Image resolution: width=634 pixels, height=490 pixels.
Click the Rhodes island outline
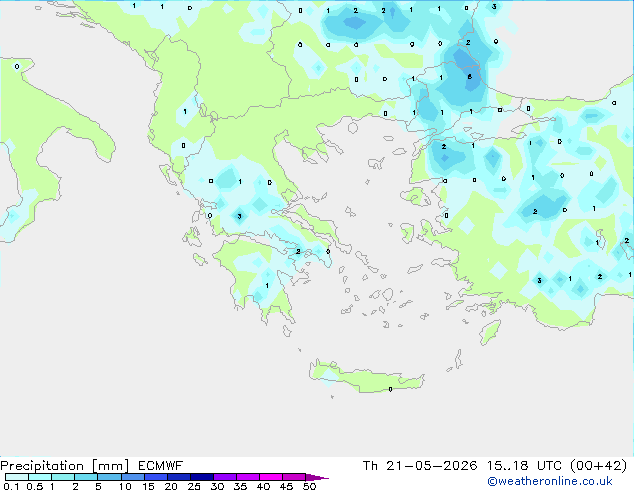(x=490, y=332)
